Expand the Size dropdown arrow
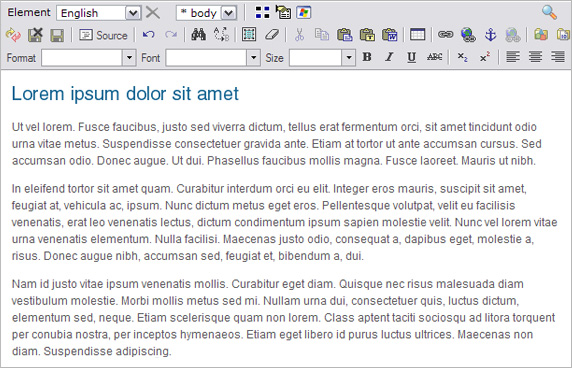This screenshot has height=368, width=572. [x=349, y=58]
